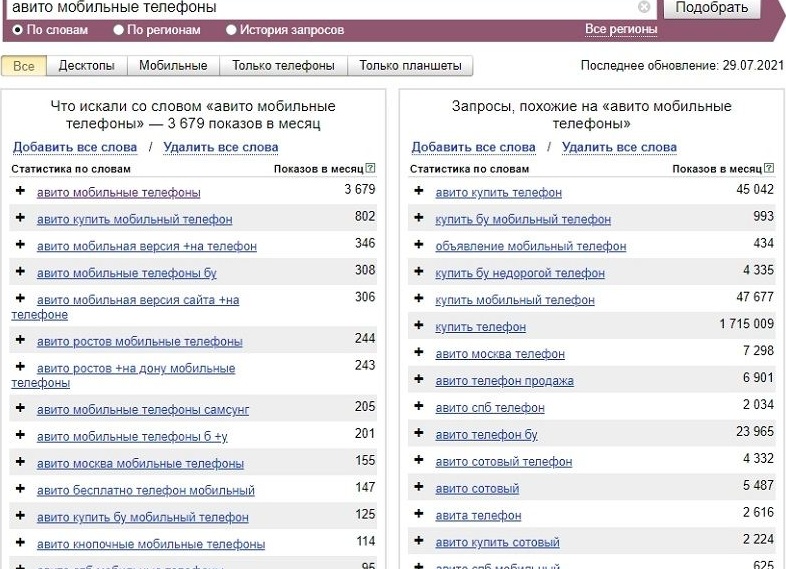Click plus next to «авито купить телефон»
This screenshot has height=569, width=786.
click(419, 191)
